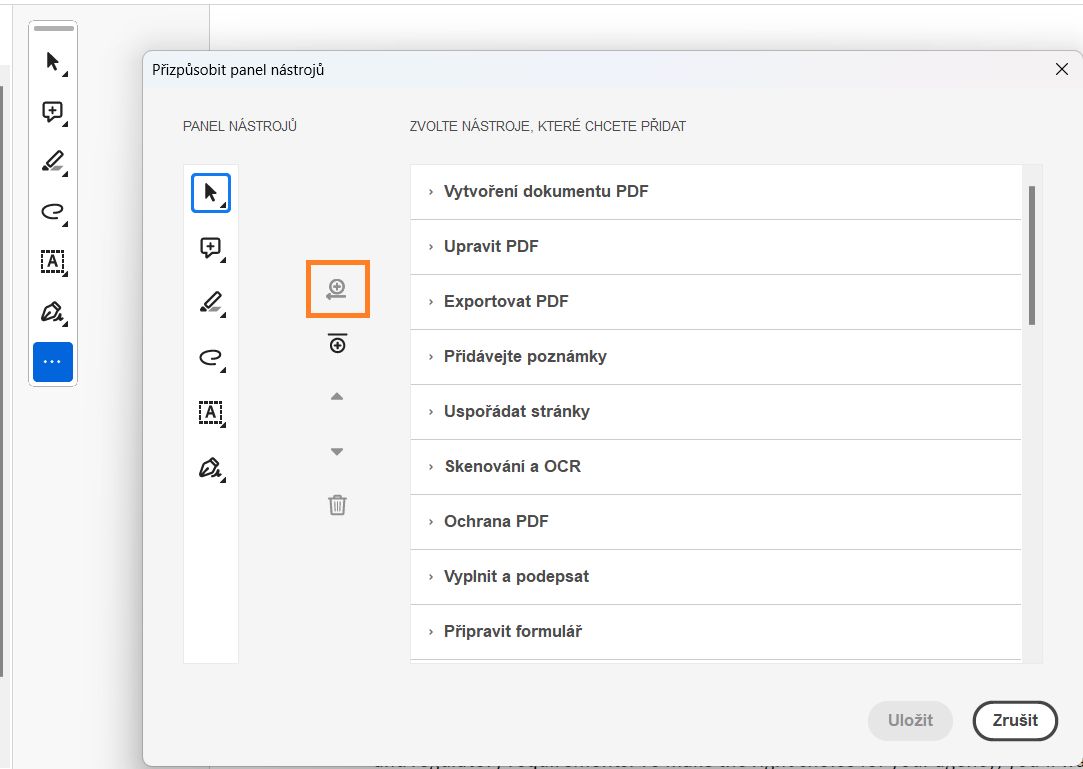Click the add divider line icon

338,344
